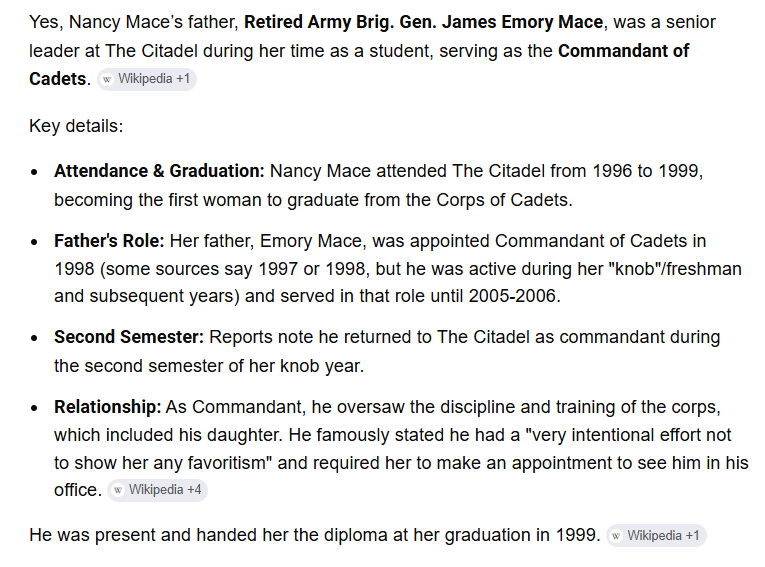
Task: Click the bullet before Attendance & Graduation
Action: (34, 172)
